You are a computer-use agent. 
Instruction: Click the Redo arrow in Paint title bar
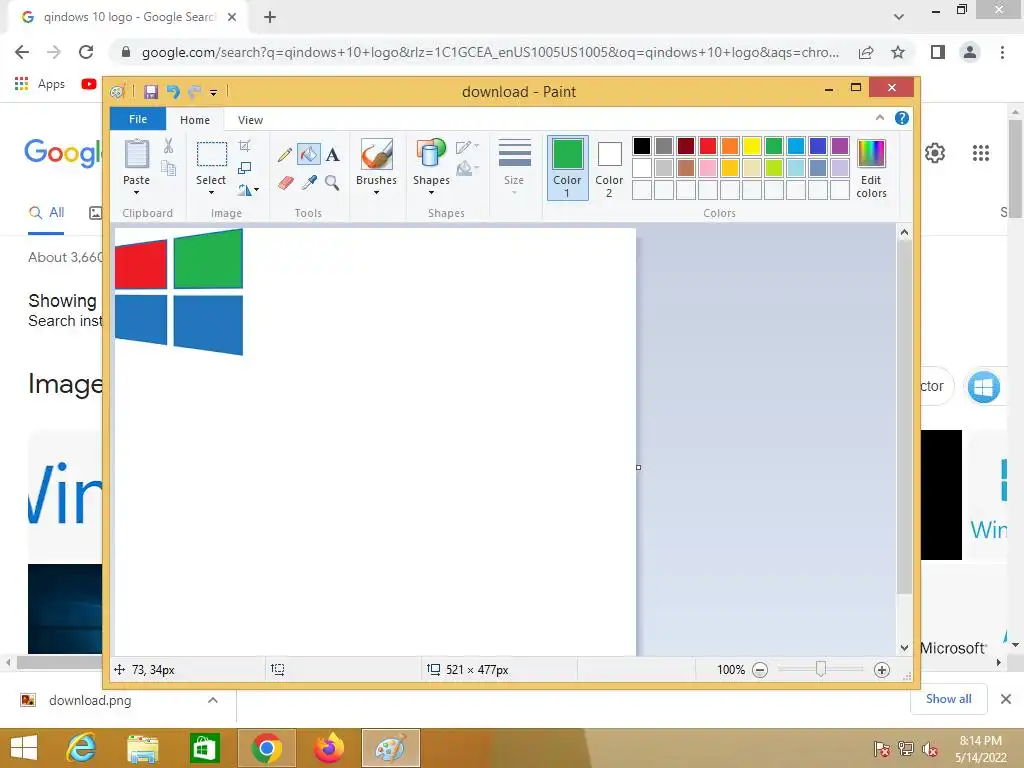click(x=195, y=92)
